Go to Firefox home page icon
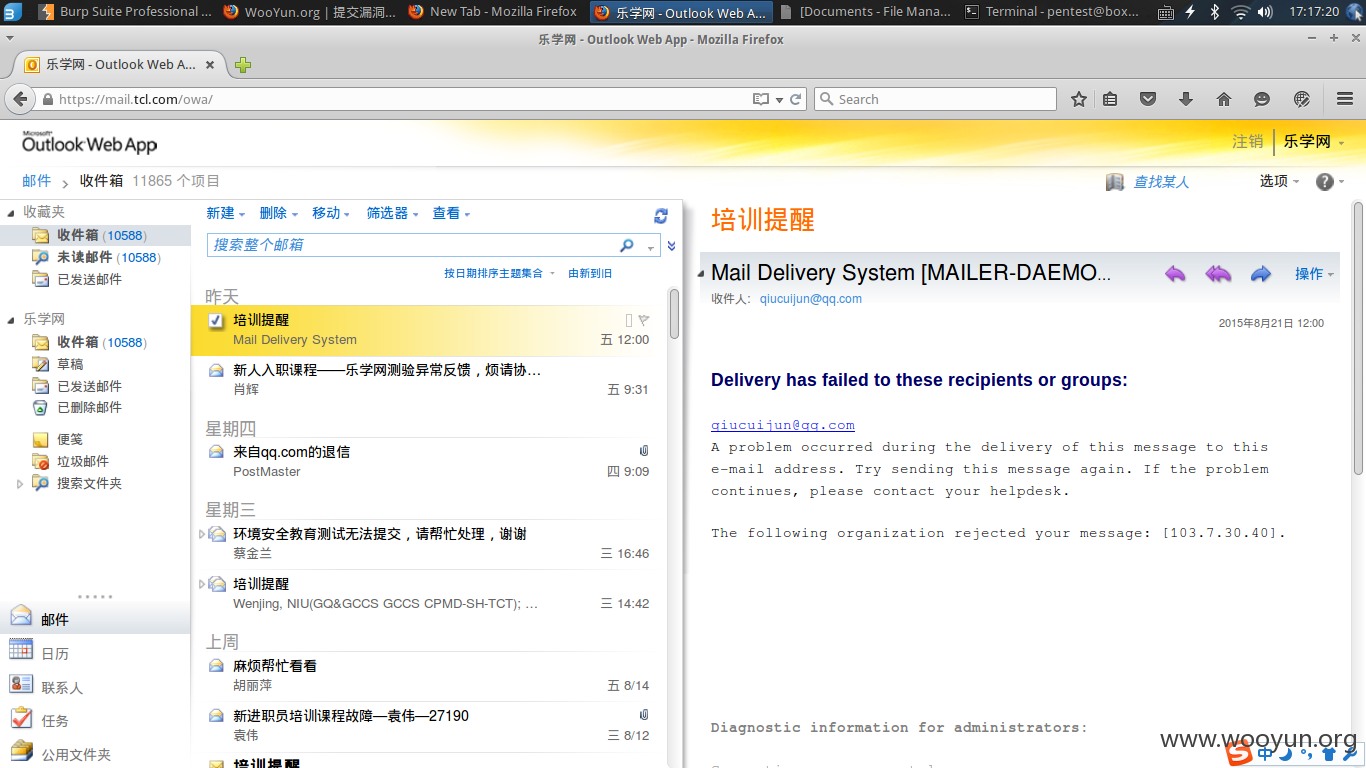This screenshot has height=768, width=1366. click(1224, 99)
